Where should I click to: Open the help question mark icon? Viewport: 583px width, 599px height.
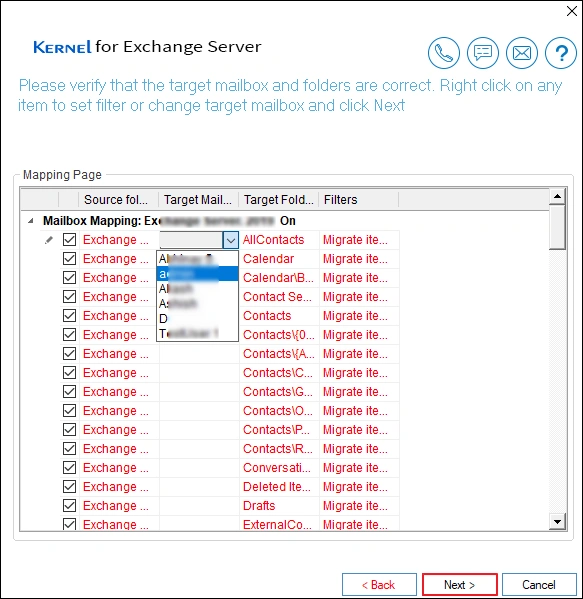561,53
